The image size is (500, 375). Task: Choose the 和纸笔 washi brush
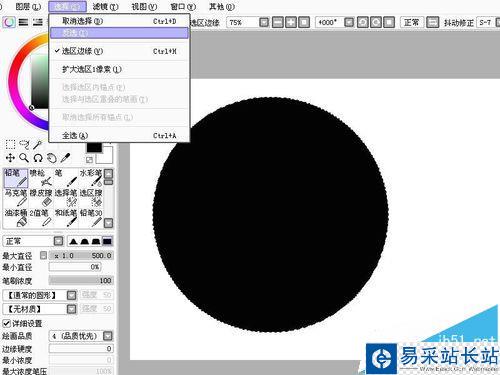(66, 218)
